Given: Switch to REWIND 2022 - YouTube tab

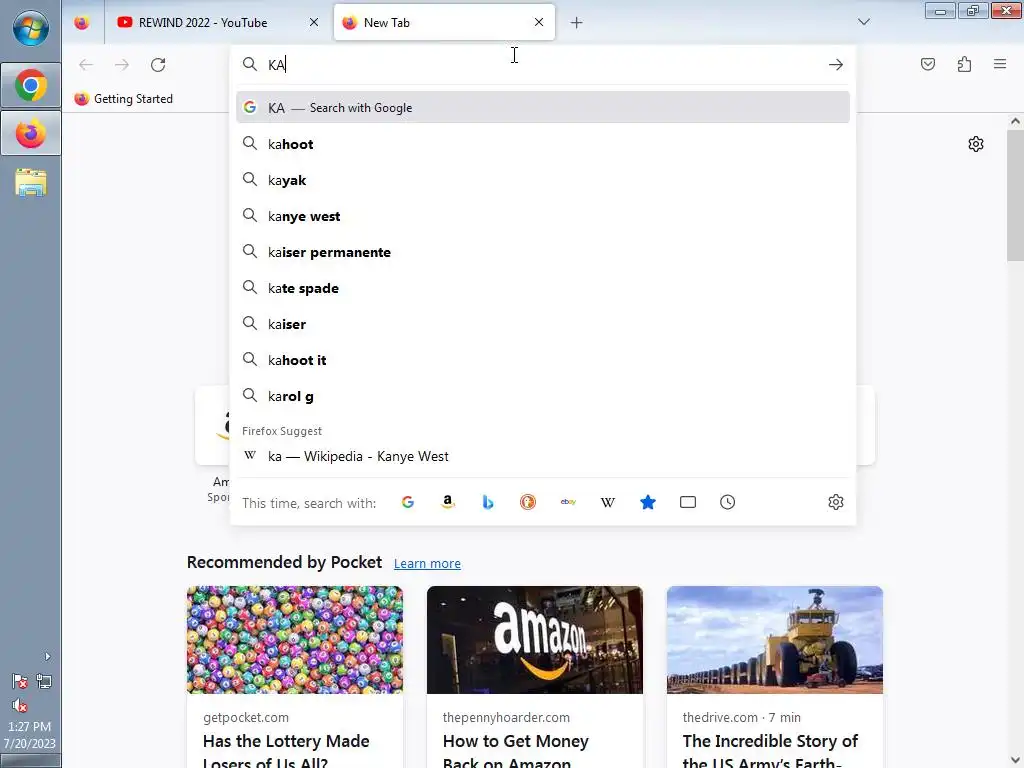Looking at the screenshot, I should (202, 23).
